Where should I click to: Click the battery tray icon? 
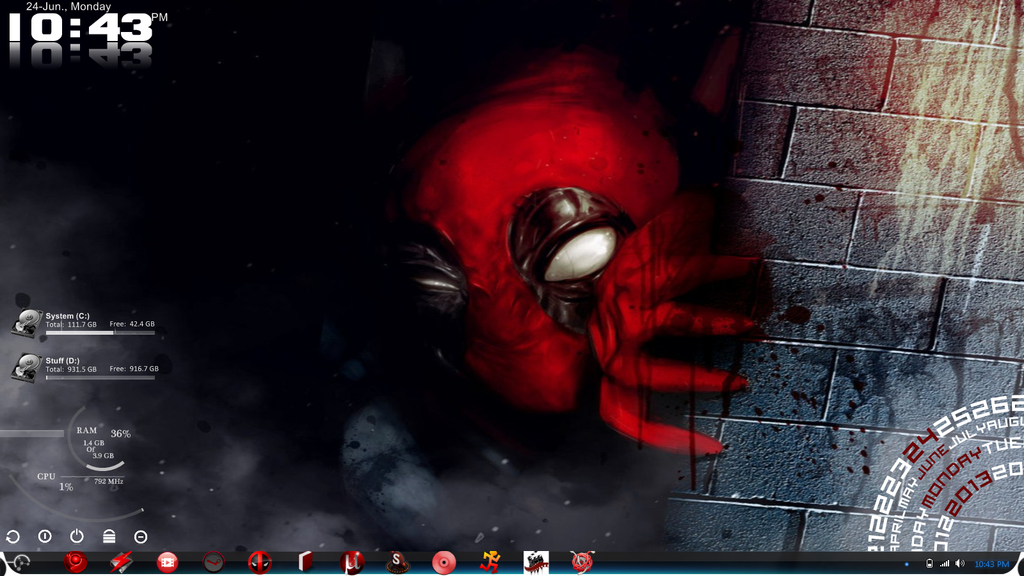tap(929, 563)
